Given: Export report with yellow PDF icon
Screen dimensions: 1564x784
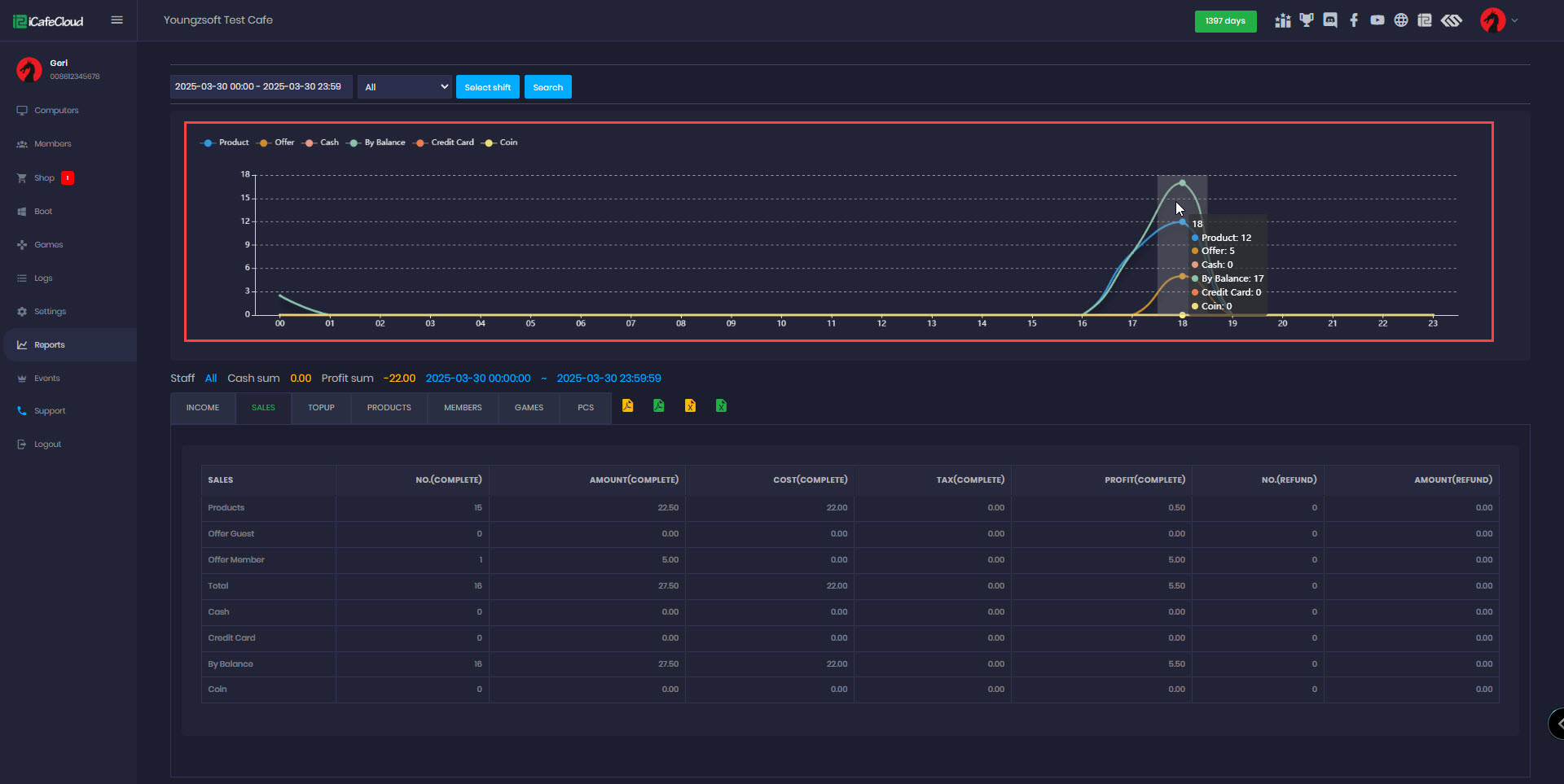Looking at the screenshot, I should pos(627,405).
